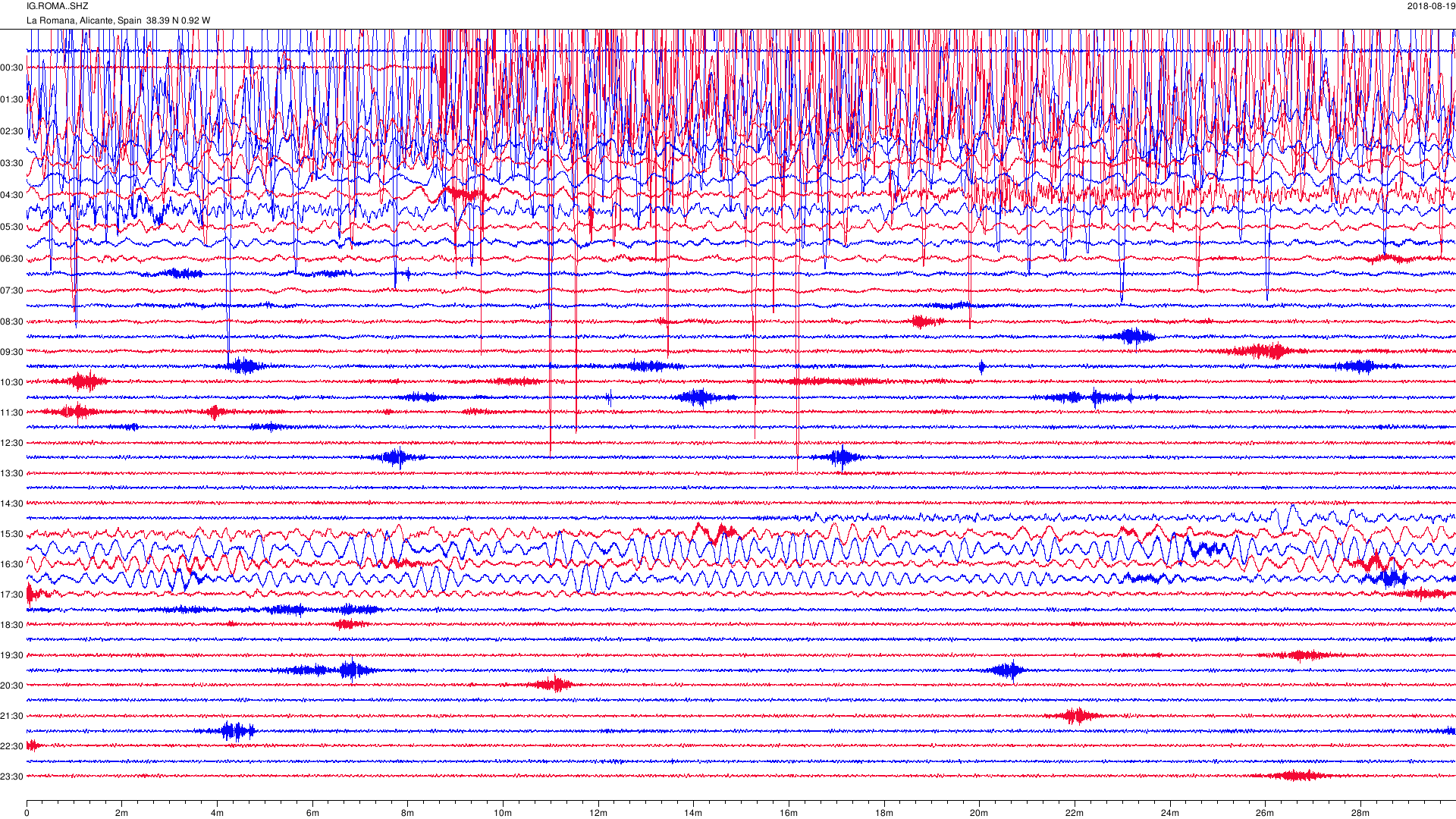Screen dimensions: 1456x819
Task: Select the 19:30 time label
Action: coord(11,655)
